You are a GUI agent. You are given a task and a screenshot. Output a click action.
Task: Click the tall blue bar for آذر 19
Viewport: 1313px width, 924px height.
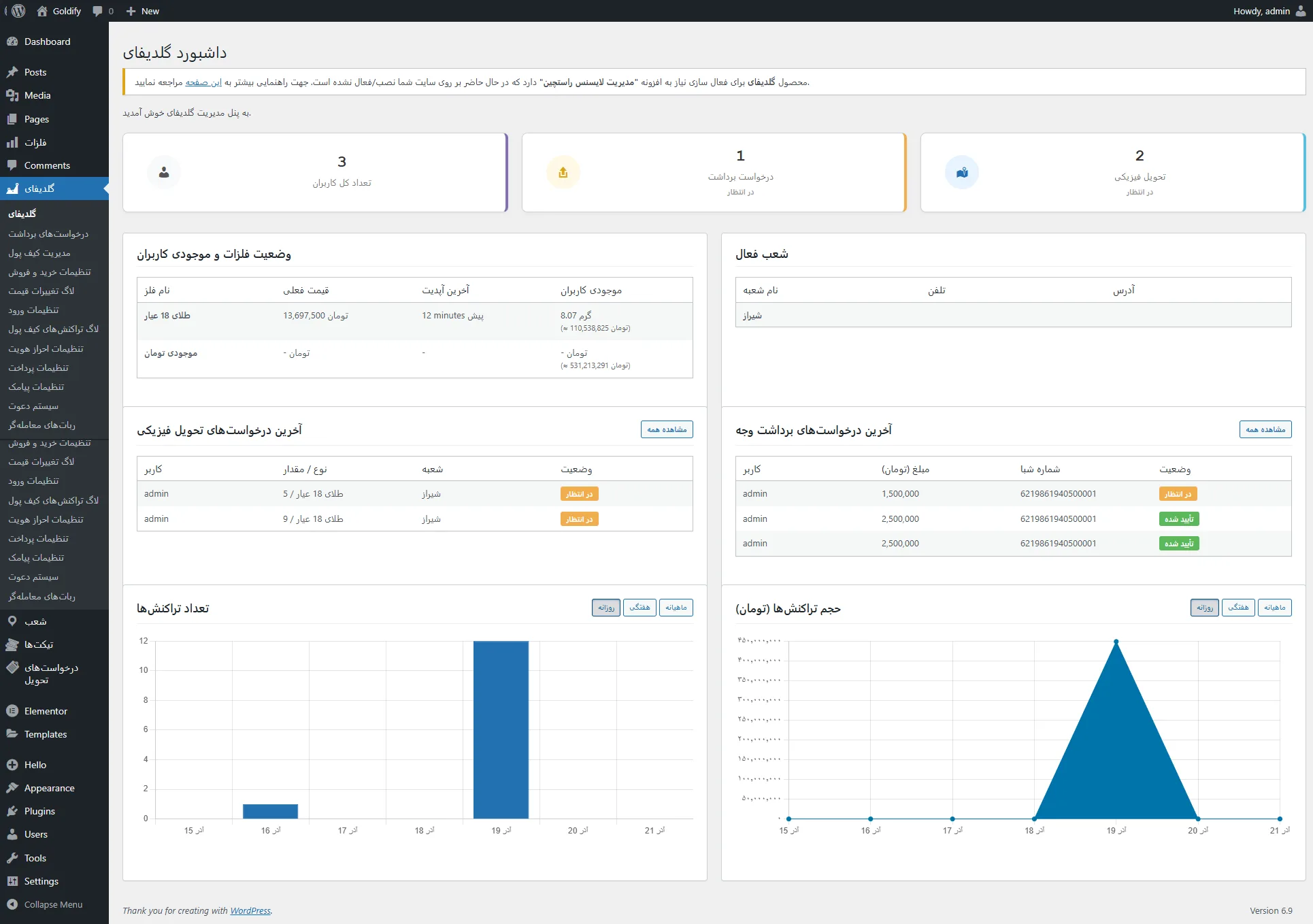click(x=501, y=729)
